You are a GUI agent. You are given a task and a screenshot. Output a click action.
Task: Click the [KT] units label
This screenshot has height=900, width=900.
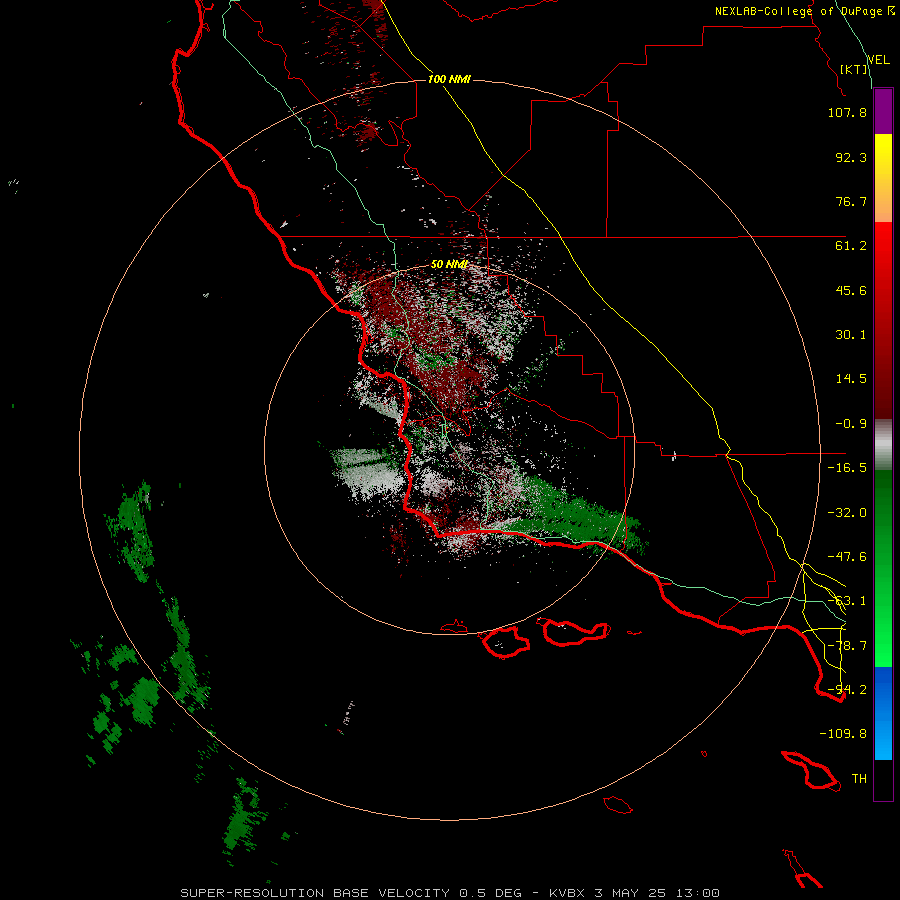[854, 69]
